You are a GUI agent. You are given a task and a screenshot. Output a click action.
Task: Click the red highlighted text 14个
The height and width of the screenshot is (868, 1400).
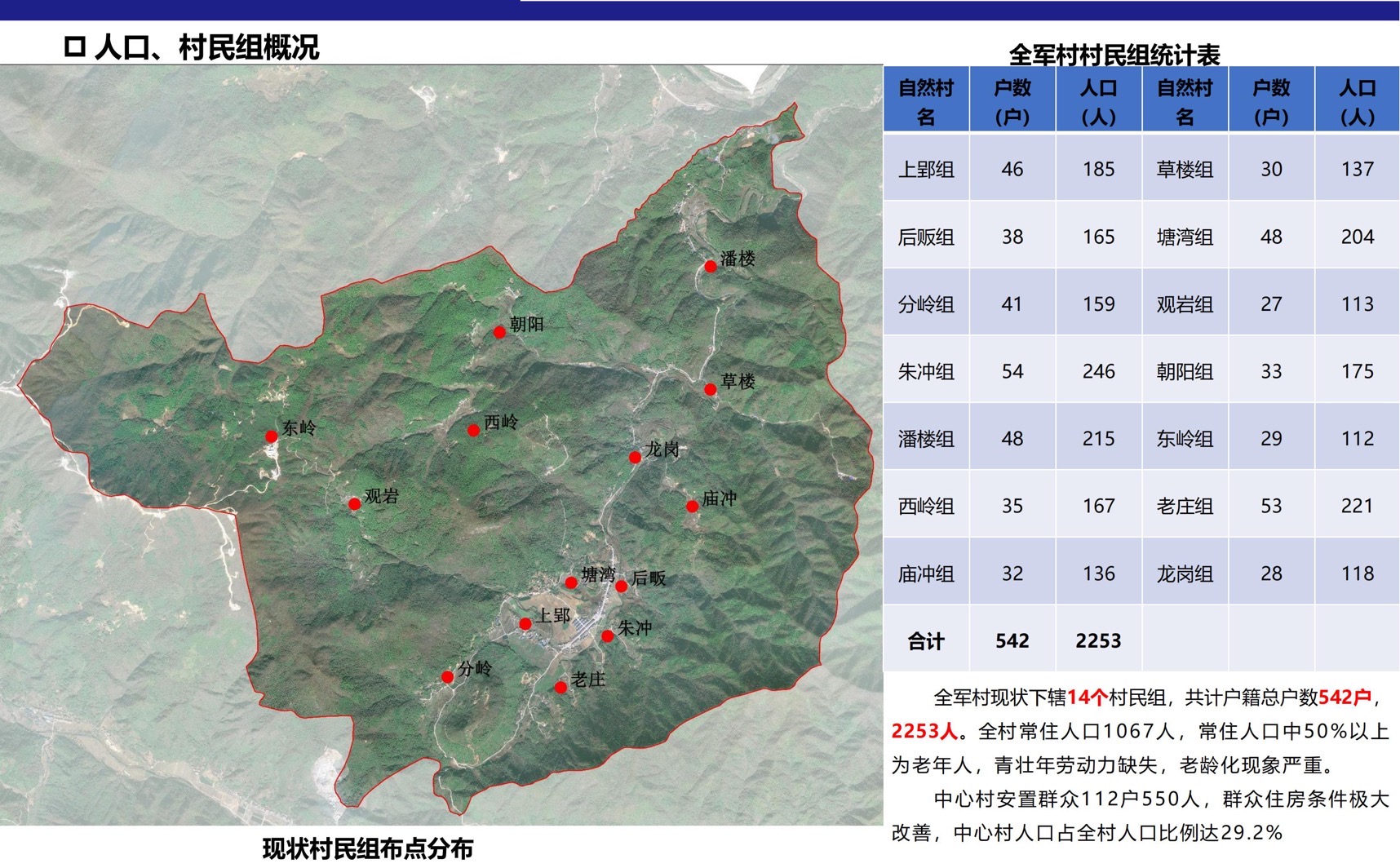point(1087,697)
